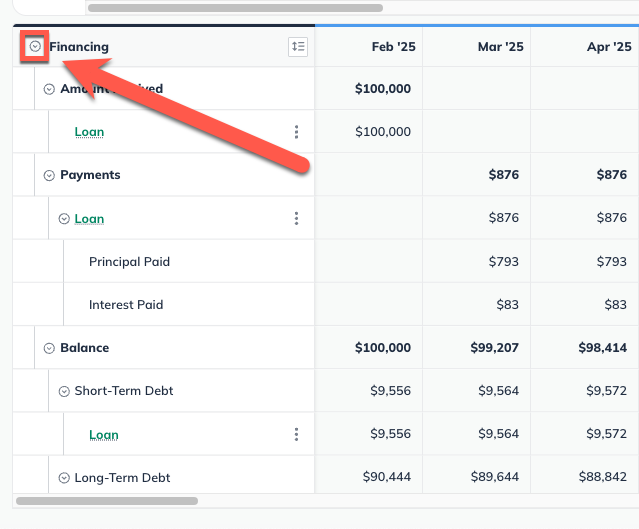Collapse the Payments group chevron
639x529 pixels.
tap(49, 175)
